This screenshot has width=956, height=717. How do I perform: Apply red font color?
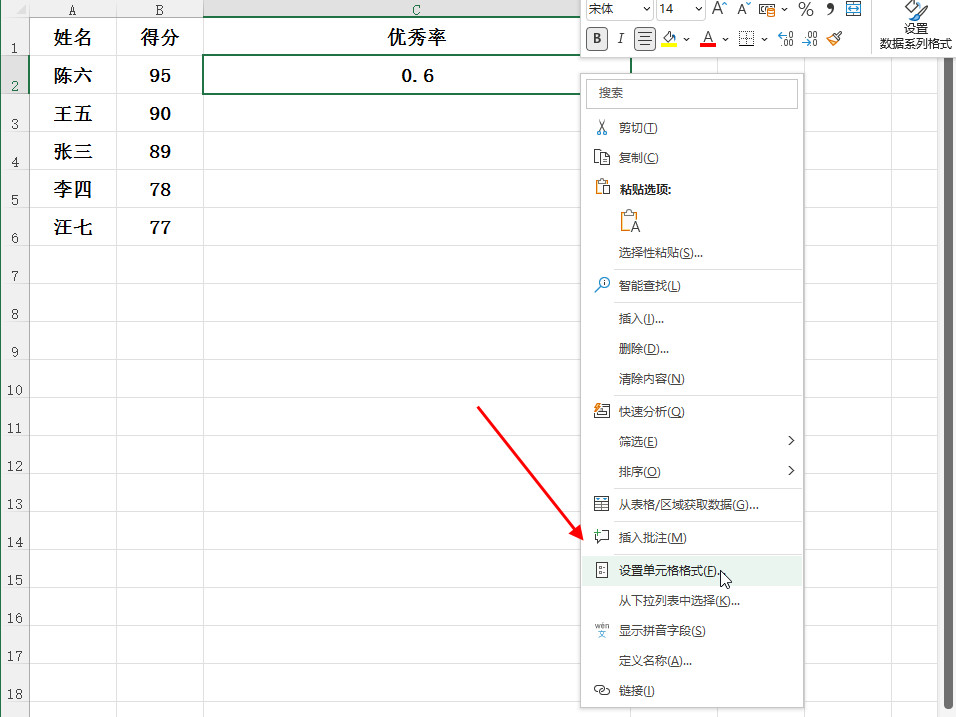pos(708,39)
